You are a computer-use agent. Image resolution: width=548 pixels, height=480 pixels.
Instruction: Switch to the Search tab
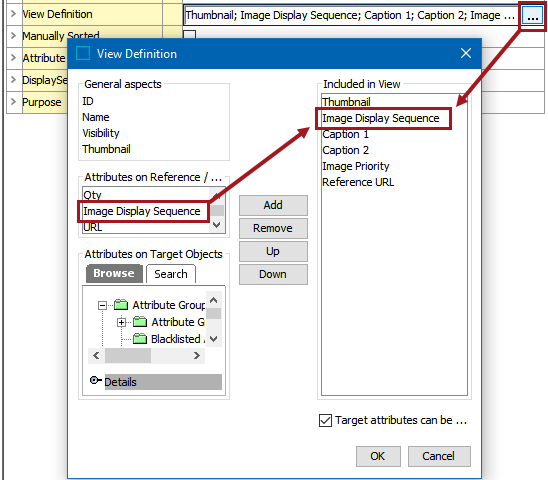[171, 274]
